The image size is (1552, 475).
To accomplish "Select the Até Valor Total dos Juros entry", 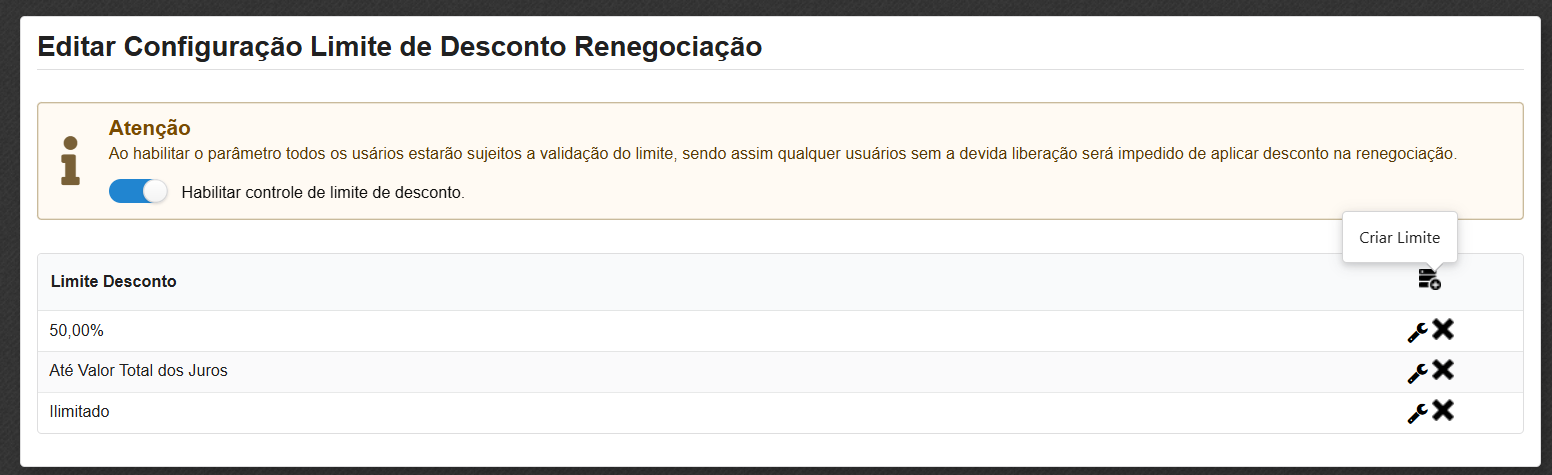I will (138, 371).
